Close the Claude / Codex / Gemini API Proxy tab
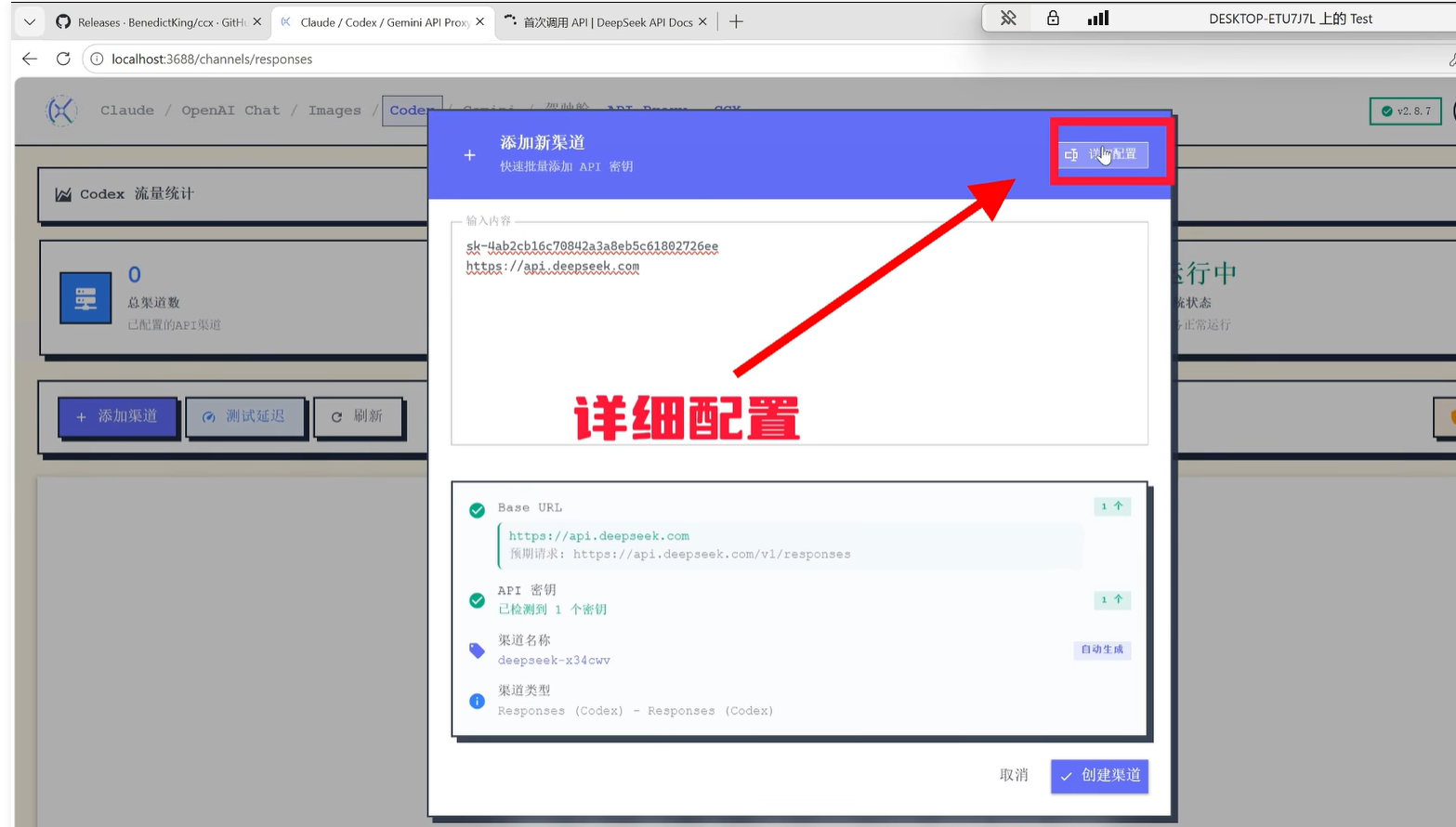Image resolution: width=1456 pixels, height=827 pixels. (479, 21)
